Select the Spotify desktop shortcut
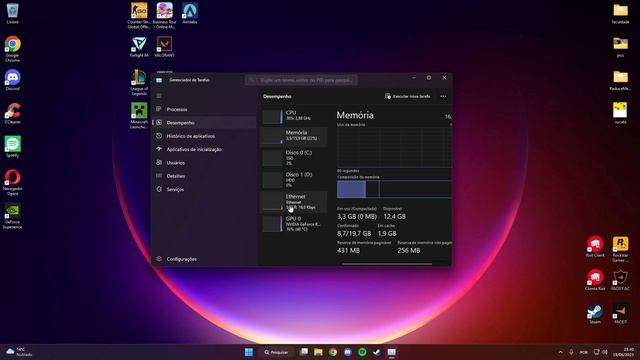 [13, 147]
